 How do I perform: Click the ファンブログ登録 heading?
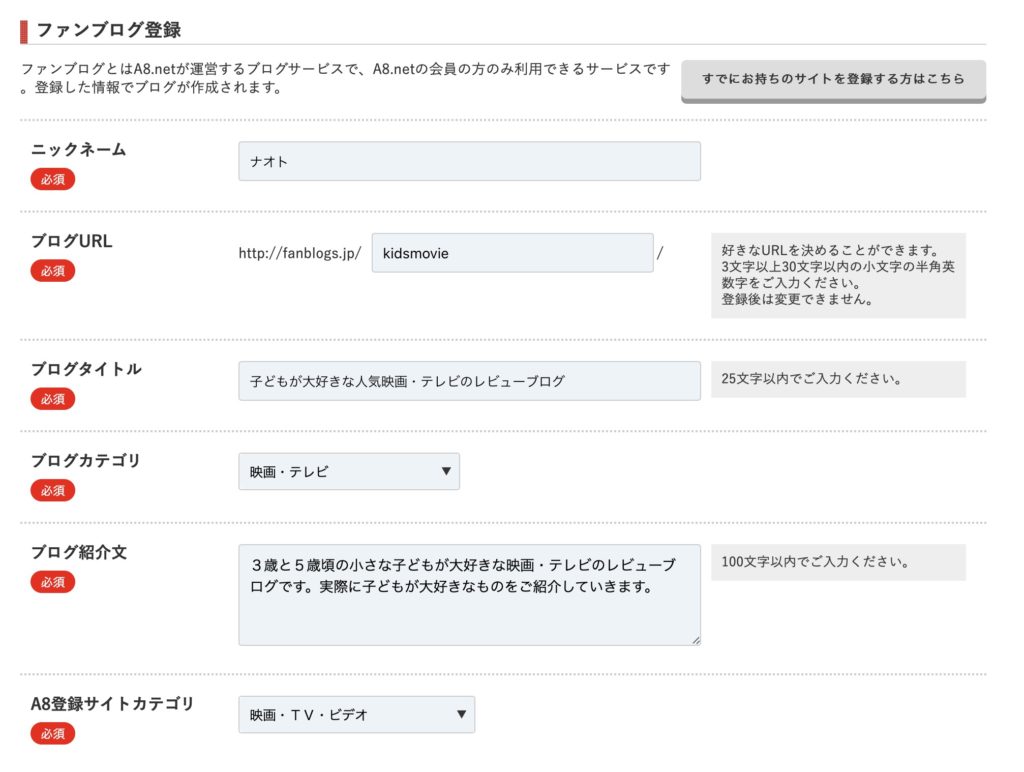coord(108,30)
